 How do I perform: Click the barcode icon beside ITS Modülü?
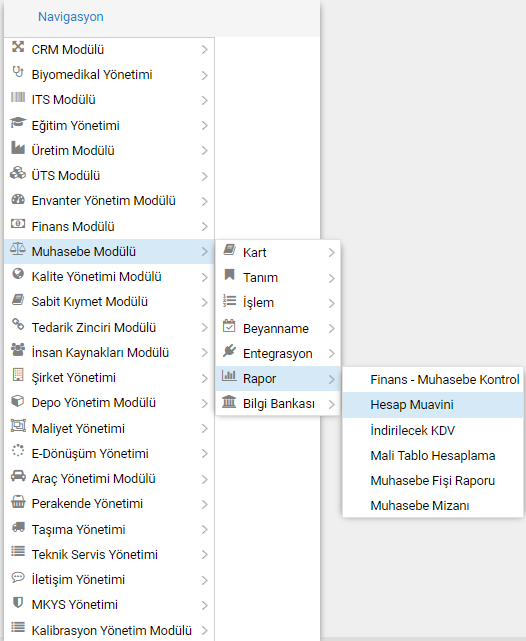18,97
